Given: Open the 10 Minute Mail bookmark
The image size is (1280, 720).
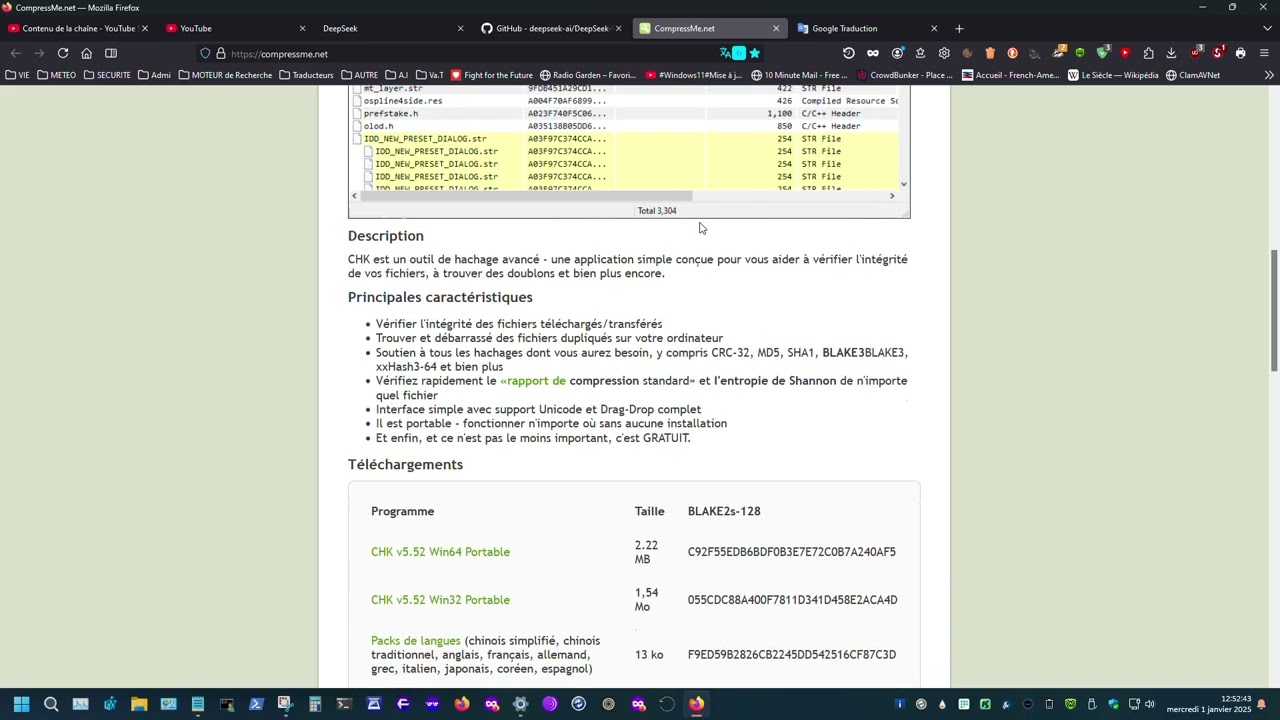Looking at the screenshot, I should click(800, 75).
